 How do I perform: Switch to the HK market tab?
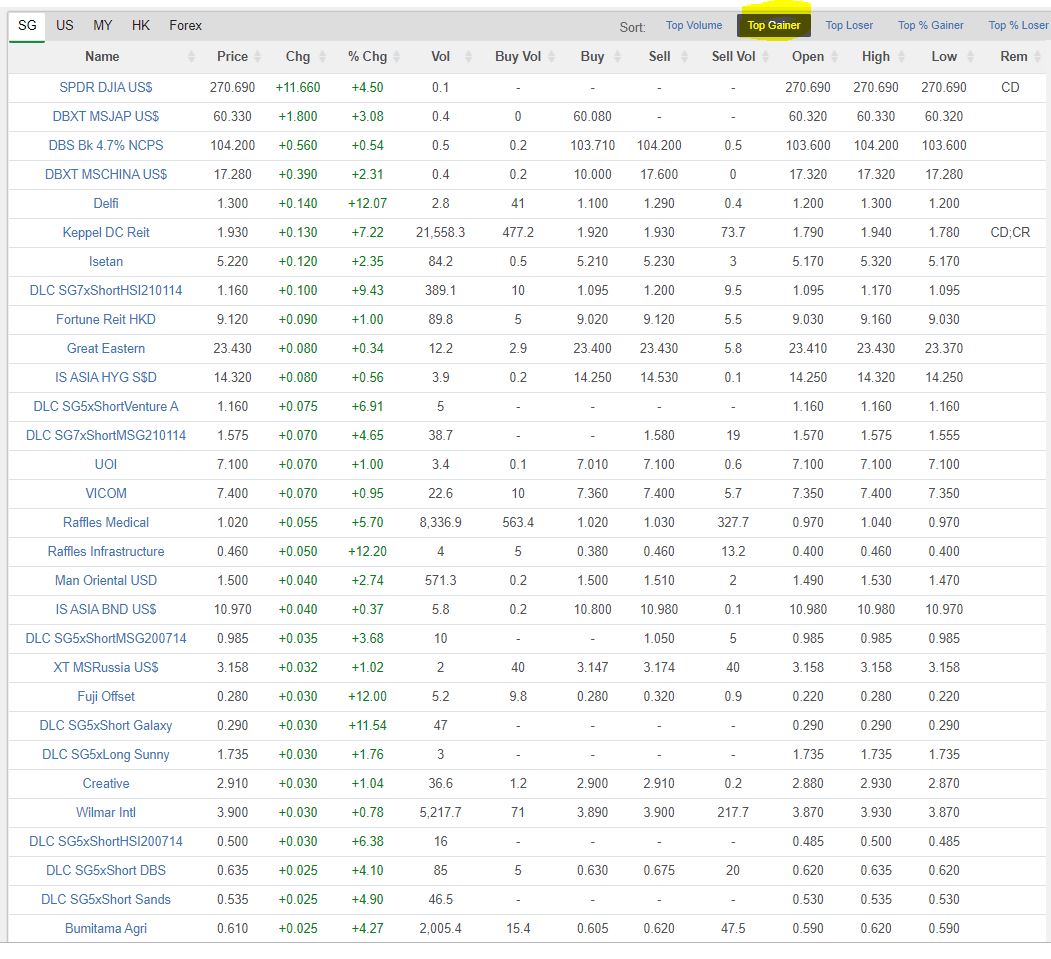tap(141, 25)
